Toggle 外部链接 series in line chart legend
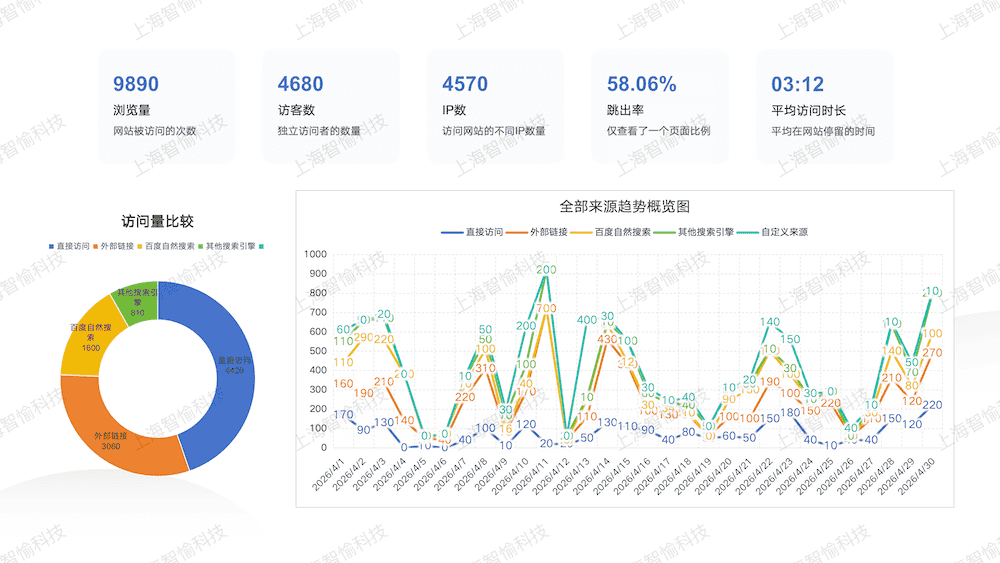1000x563 pixels. [x=536, y=232]
